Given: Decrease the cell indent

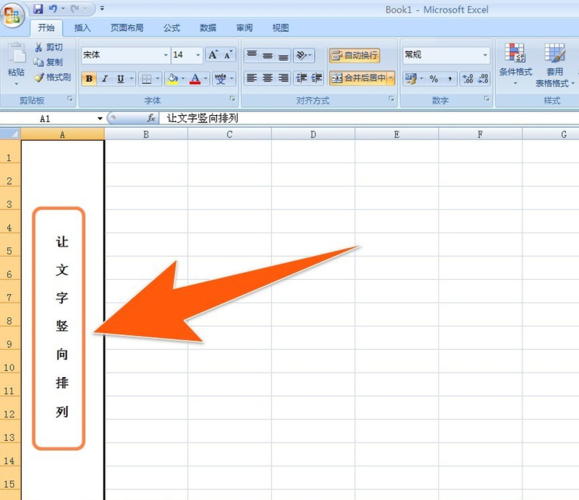Looking at the screenshot, I should [x=301, y=78].
